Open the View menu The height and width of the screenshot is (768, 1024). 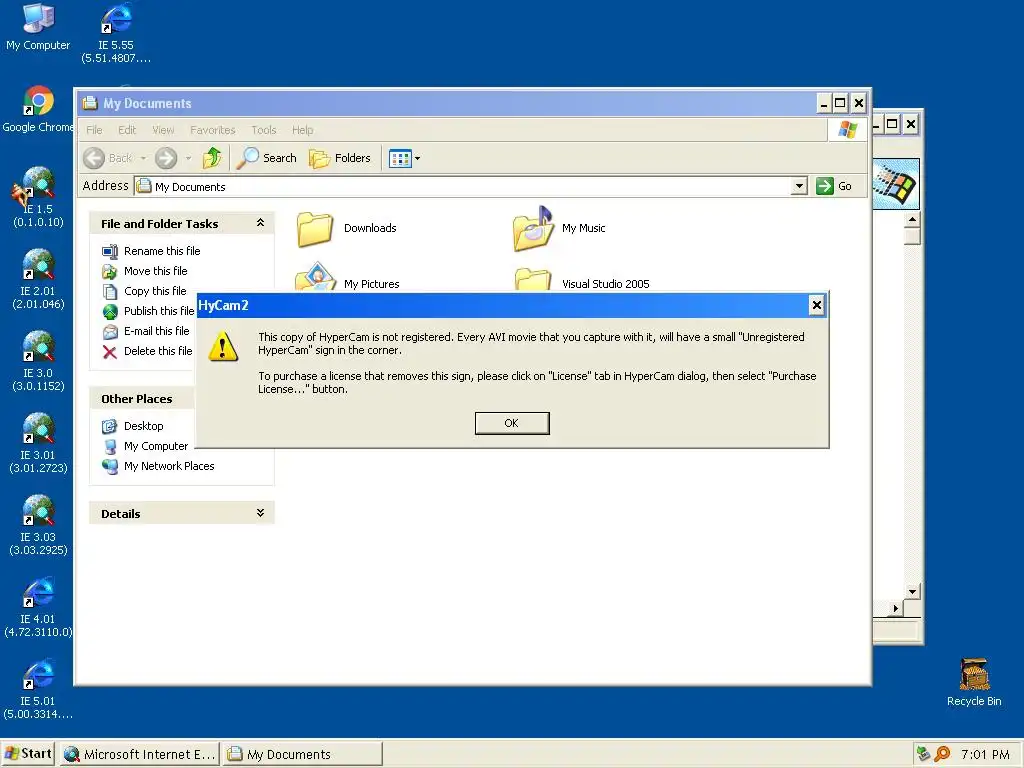click(163, 130)
